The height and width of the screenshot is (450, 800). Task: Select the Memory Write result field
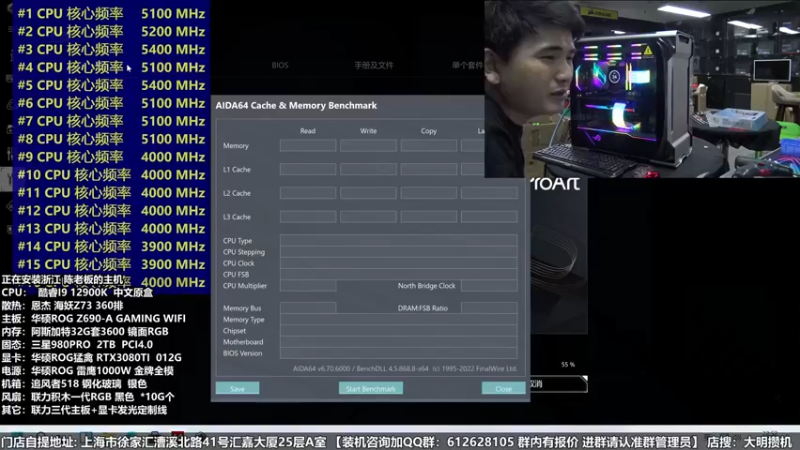(368, 146)
